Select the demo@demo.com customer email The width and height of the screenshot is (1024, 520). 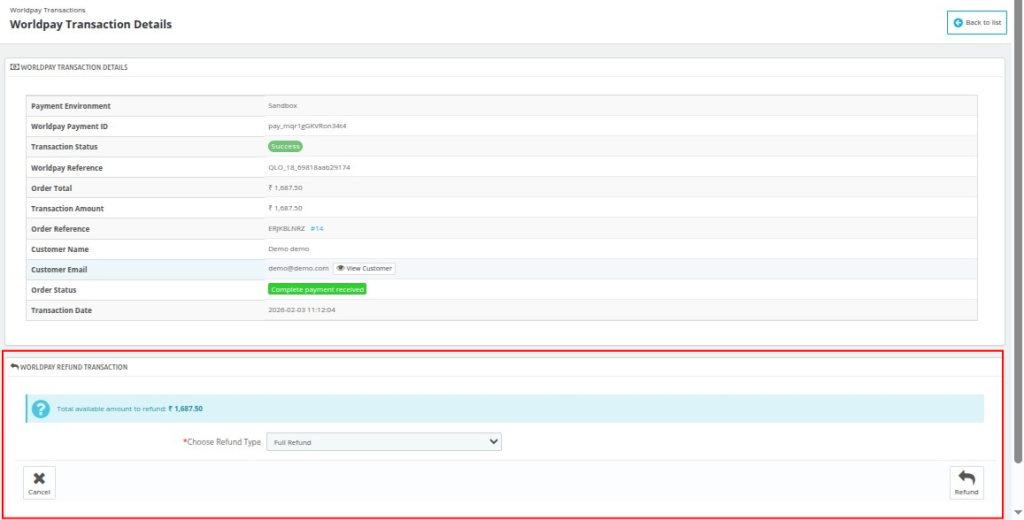point(298,268)
